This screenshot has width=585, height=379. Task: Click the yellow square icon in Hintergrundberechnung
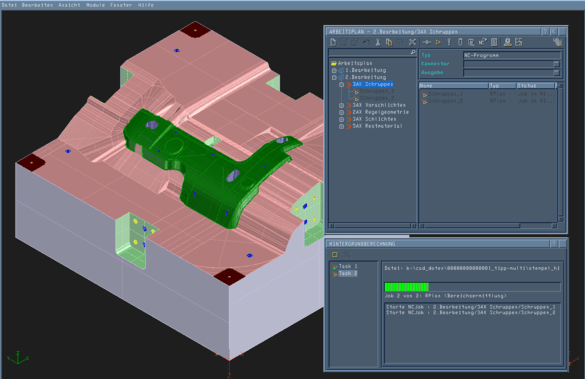click(335, 254)
